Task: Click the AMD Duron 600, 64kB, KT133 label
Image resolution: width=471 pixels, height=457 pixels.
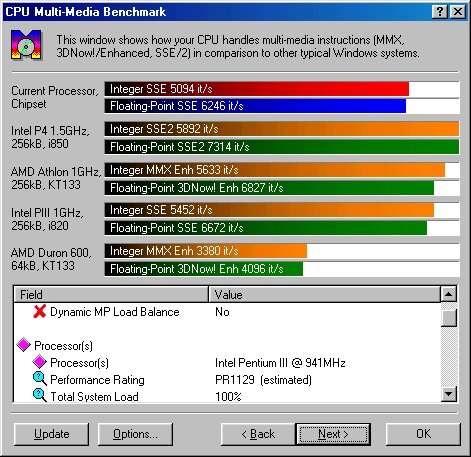Action: point(51,259)
